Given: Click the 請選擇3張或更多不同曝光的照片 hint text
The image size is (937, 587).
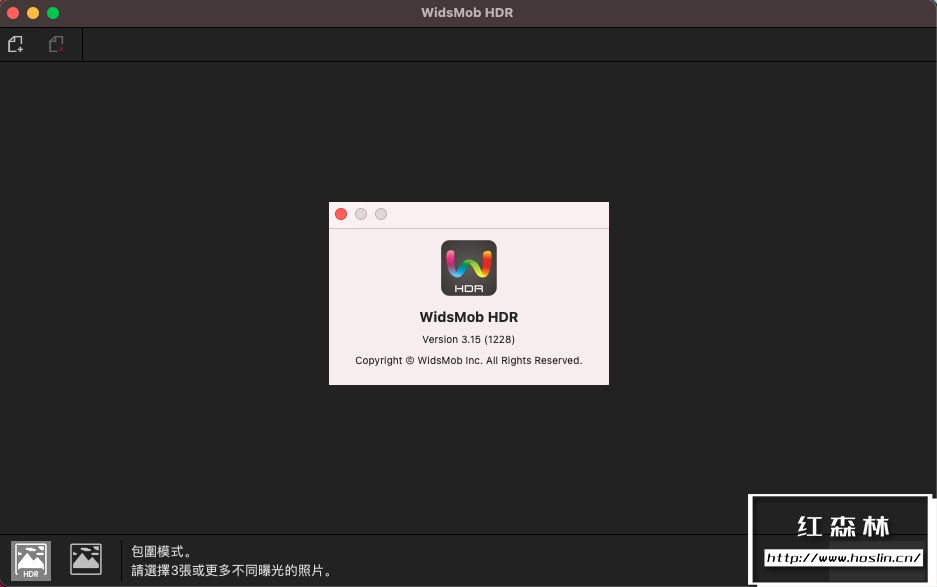Looking at the screenshot, I should [x=231, y=570].
